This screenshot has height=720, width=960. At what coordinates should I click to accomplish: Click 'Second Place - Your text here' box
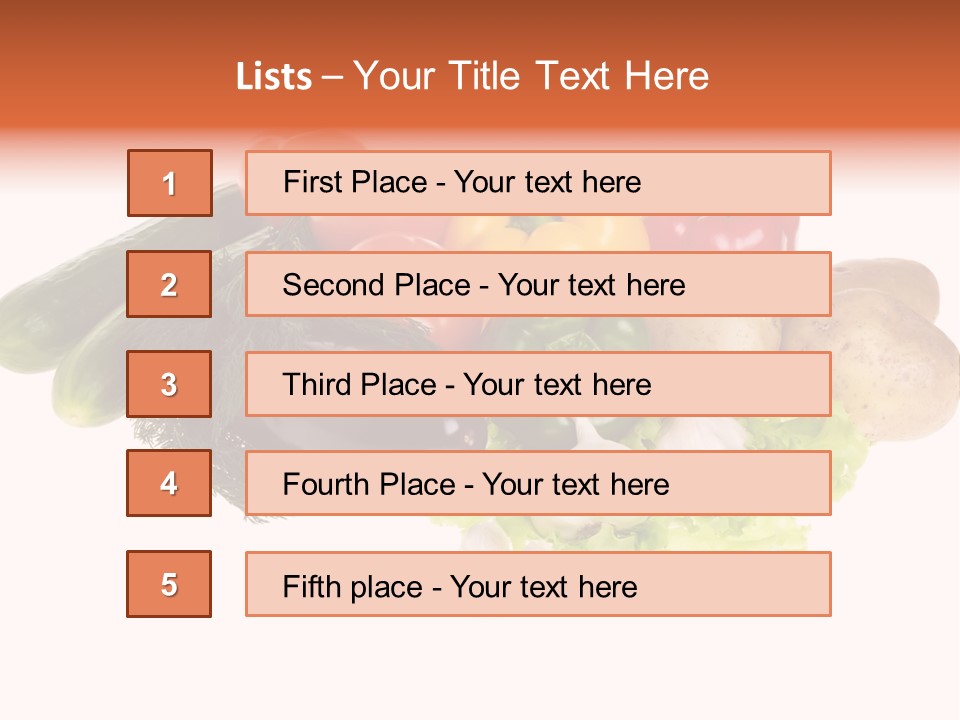538,284
